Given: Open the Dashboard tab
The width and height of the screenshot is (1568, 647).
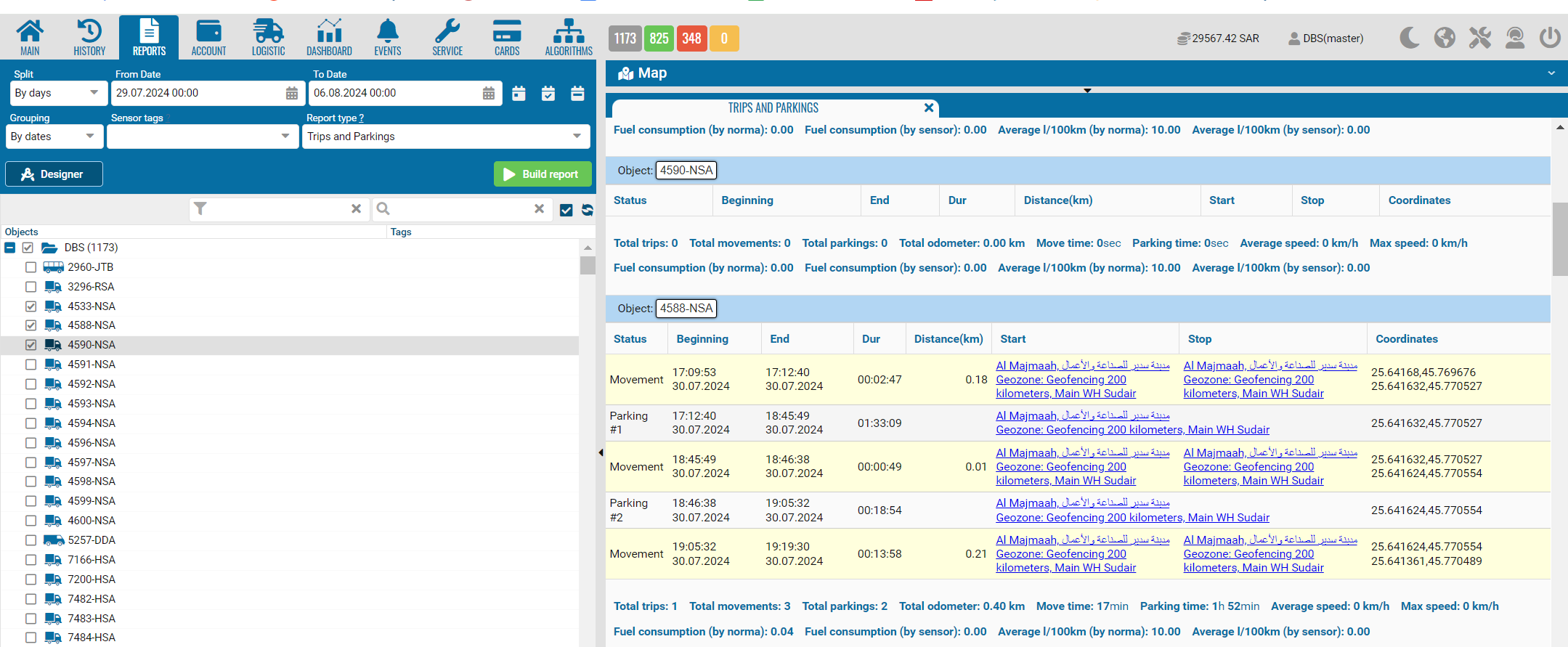Looking at the screenshot, I should pyautogui.click(x=329, y=37).
